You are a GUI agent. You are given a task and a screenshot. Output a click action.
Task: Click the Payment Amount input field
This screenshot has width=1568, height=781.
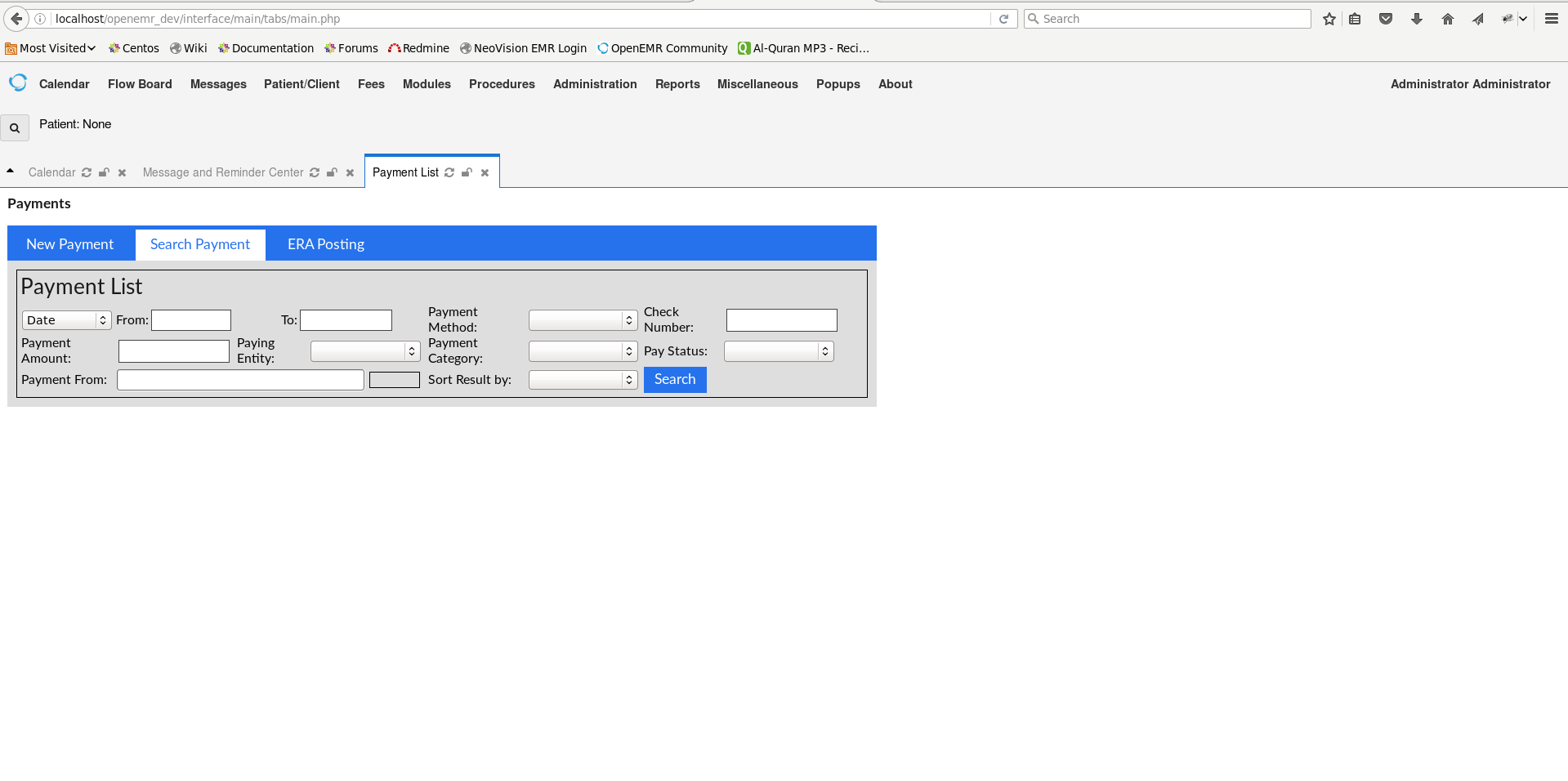(174, 351)
